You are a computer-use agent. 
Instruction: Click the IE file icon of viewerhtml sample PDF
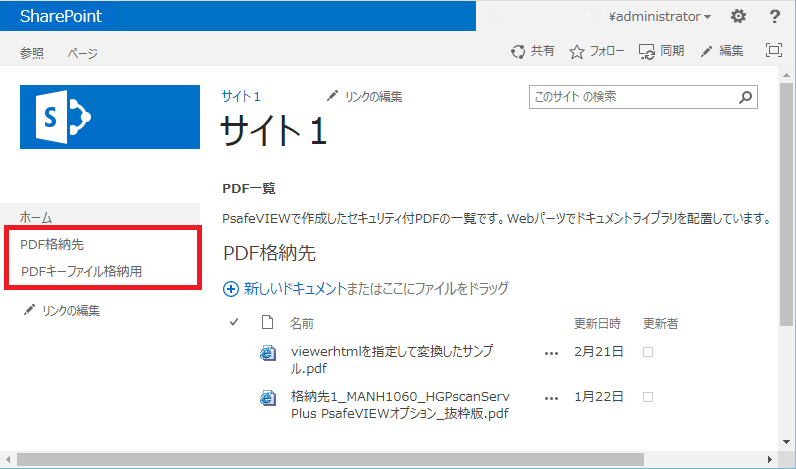click(x=268, y=353)
